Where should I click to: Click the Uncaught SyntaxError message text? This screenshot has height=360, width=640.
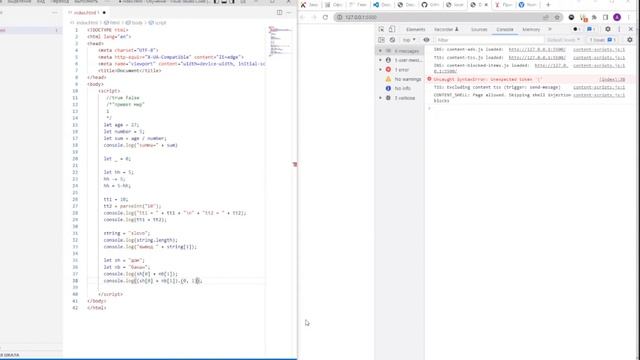(488, 79)
